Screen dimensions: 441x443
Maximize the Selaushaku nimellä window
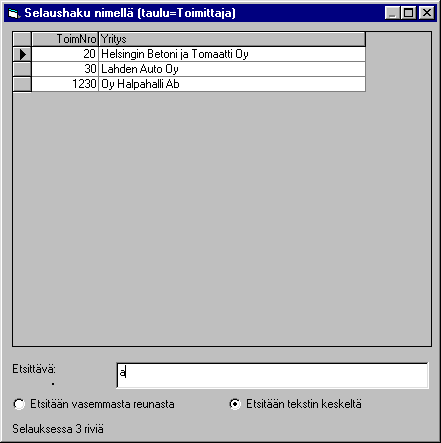coord(409,13)
